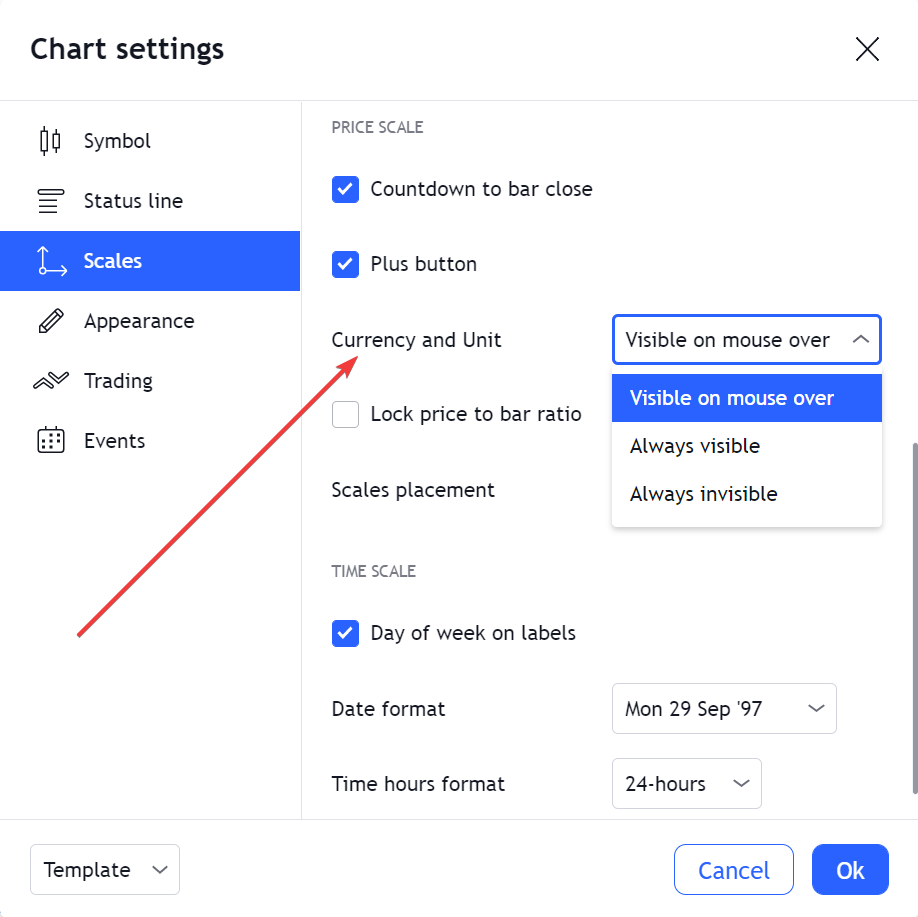Expand the Template dropdown

click(104, 869)
